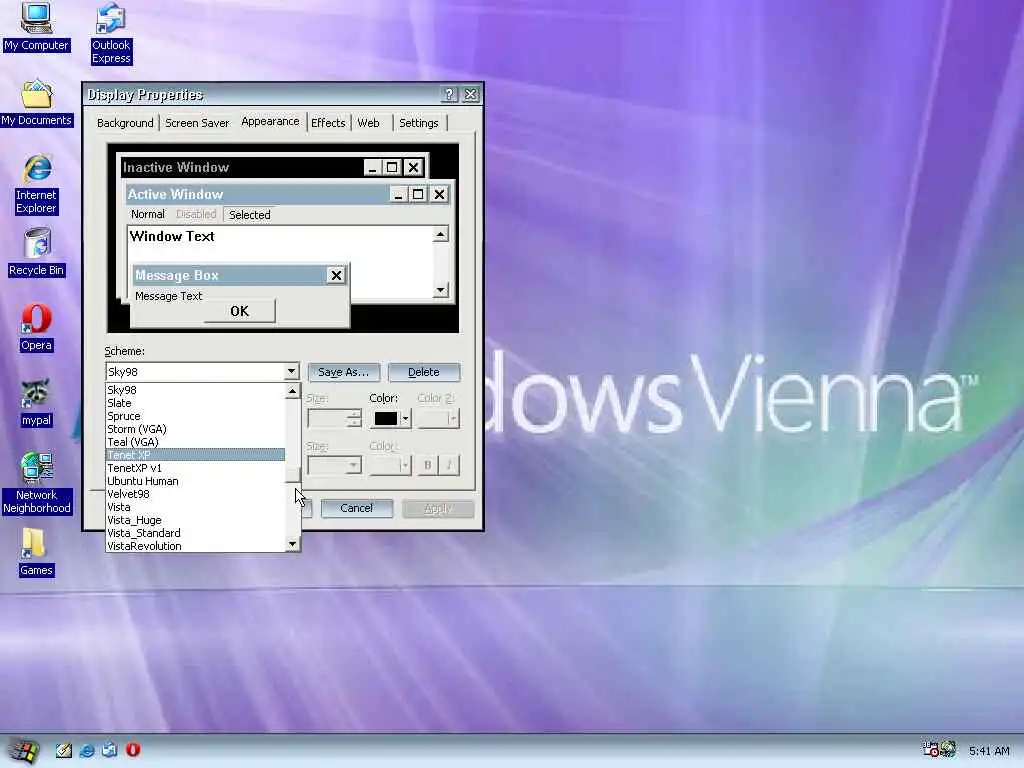Launch Opera from quick launch bar
1024x768 pixels.
(133, 750)
